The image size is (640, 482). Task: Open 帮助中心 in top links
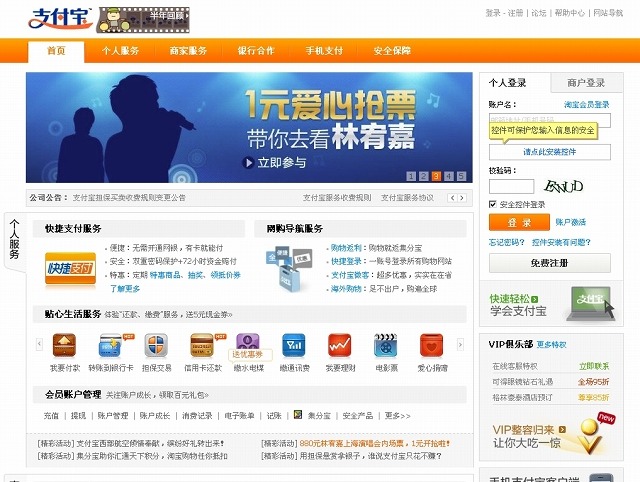pos(569,13)
